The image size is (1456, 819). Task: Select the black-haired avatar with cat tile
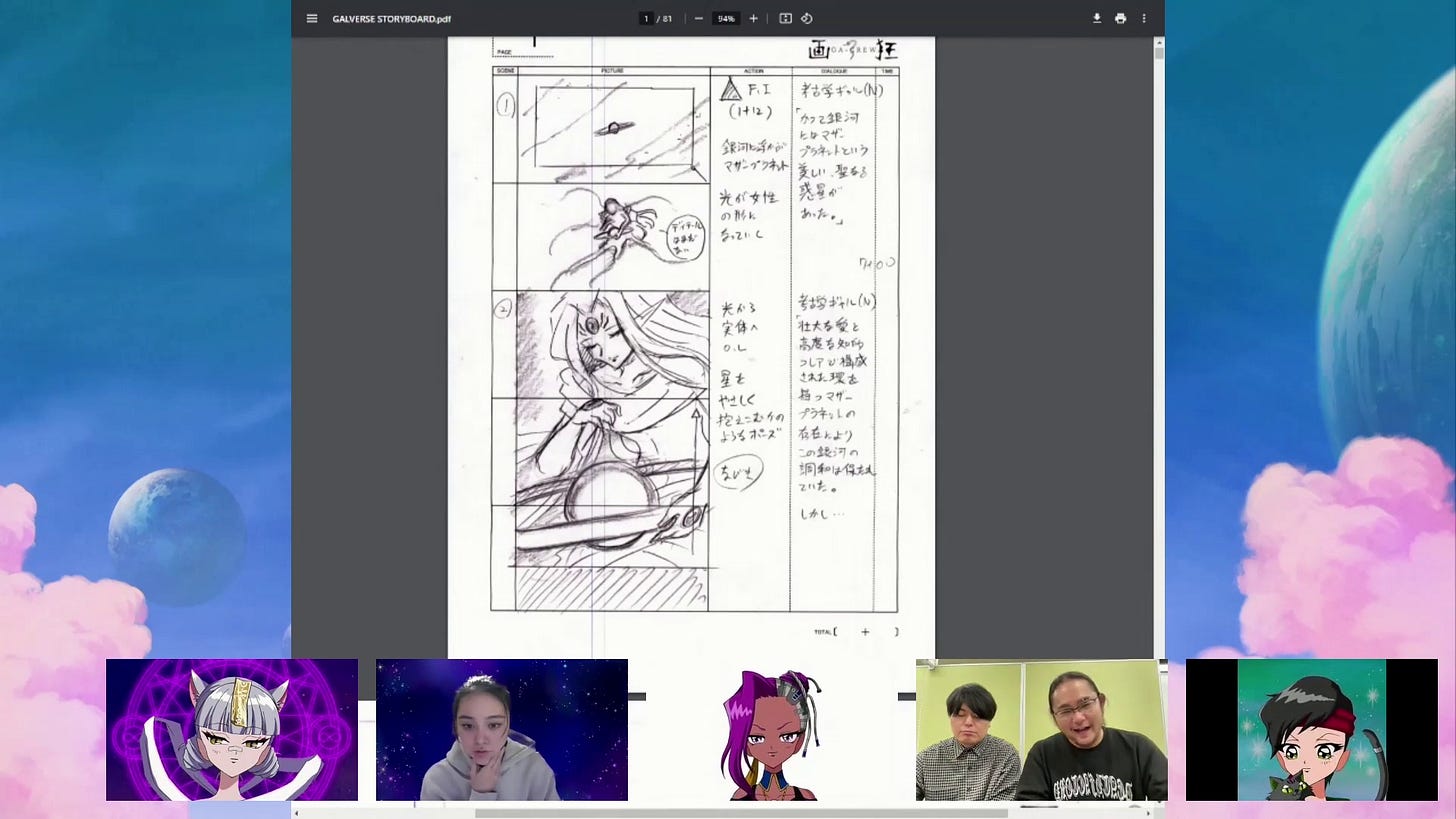tap(1312, 730)
